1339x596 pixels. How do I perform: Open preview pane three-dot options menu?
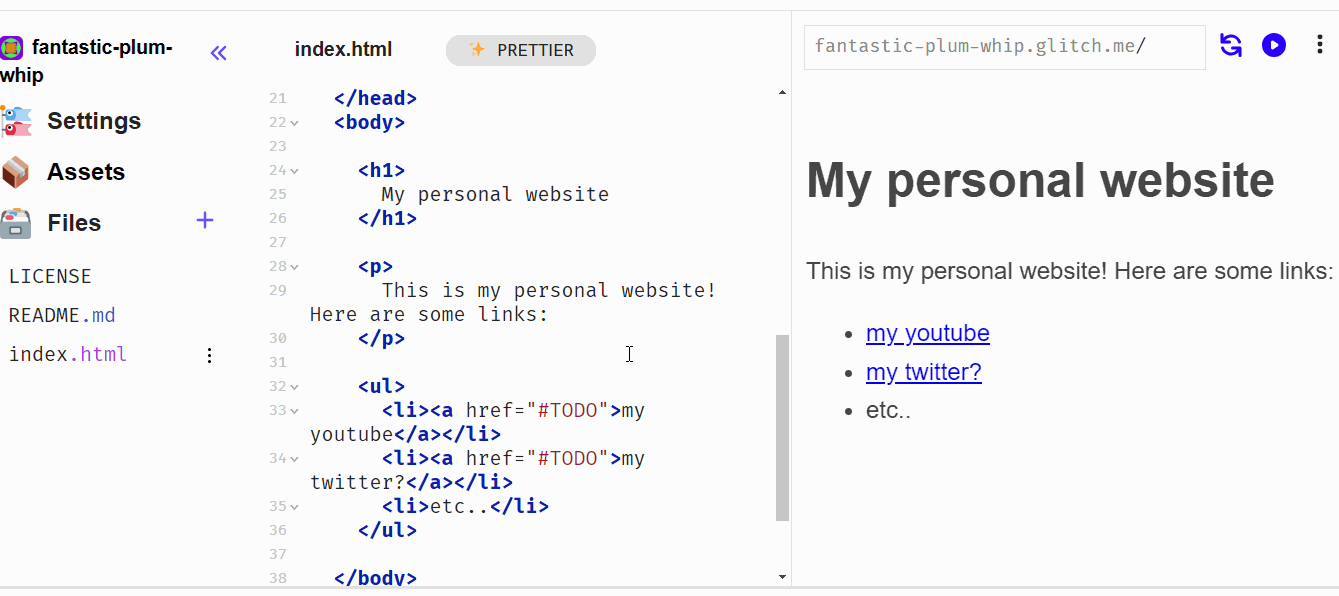1320,45
